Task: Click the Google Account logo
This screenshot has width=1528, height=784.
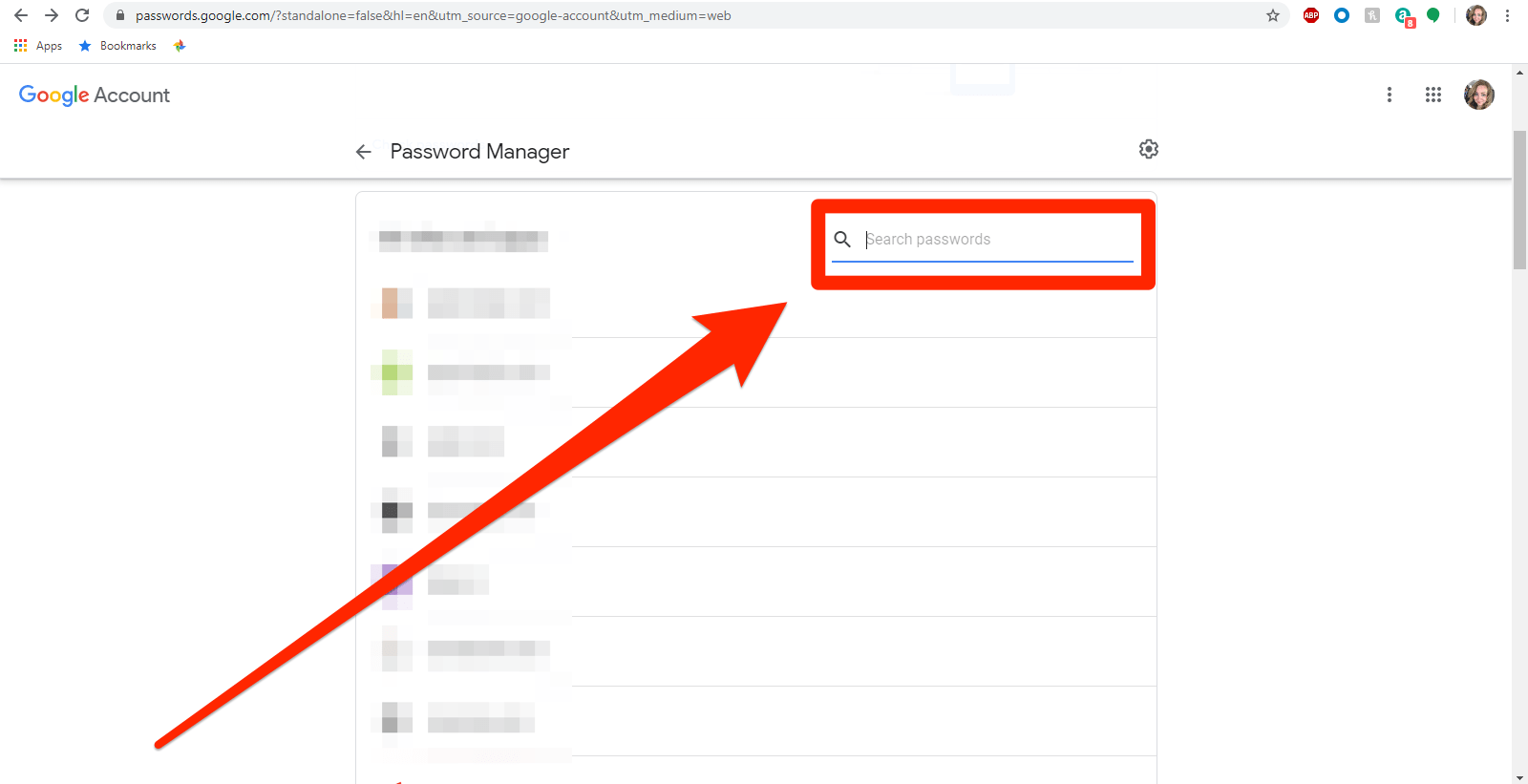Action: point(95,95)
